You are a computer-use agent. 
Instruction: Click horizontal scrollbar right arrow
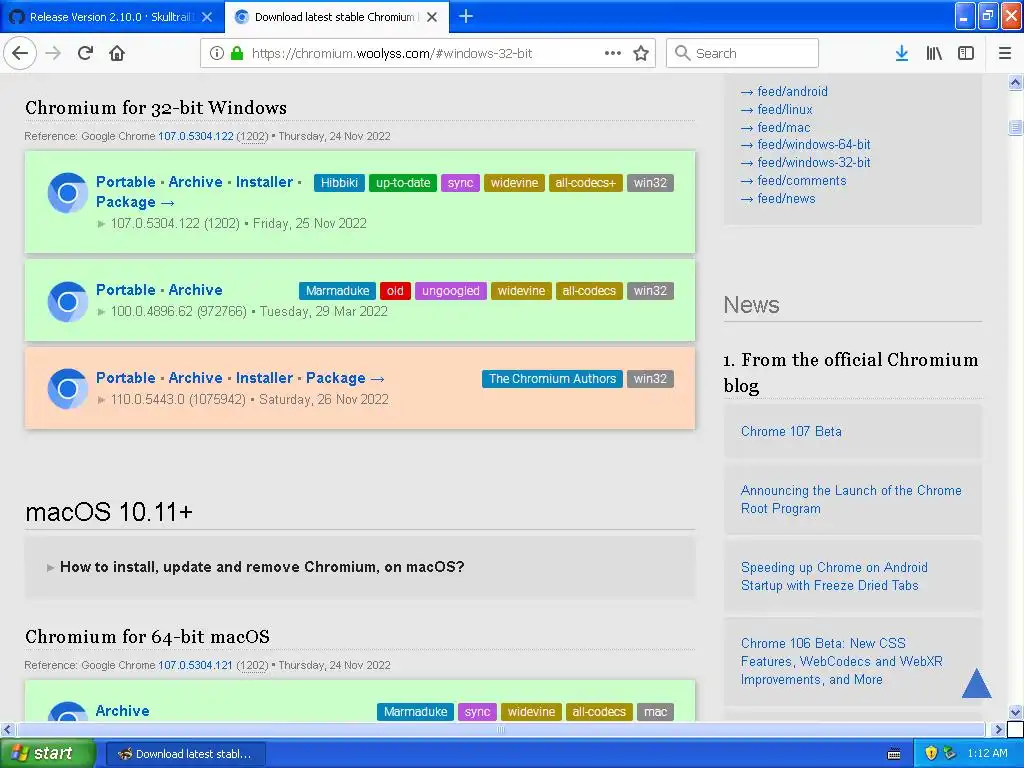(x=997, y=729)
